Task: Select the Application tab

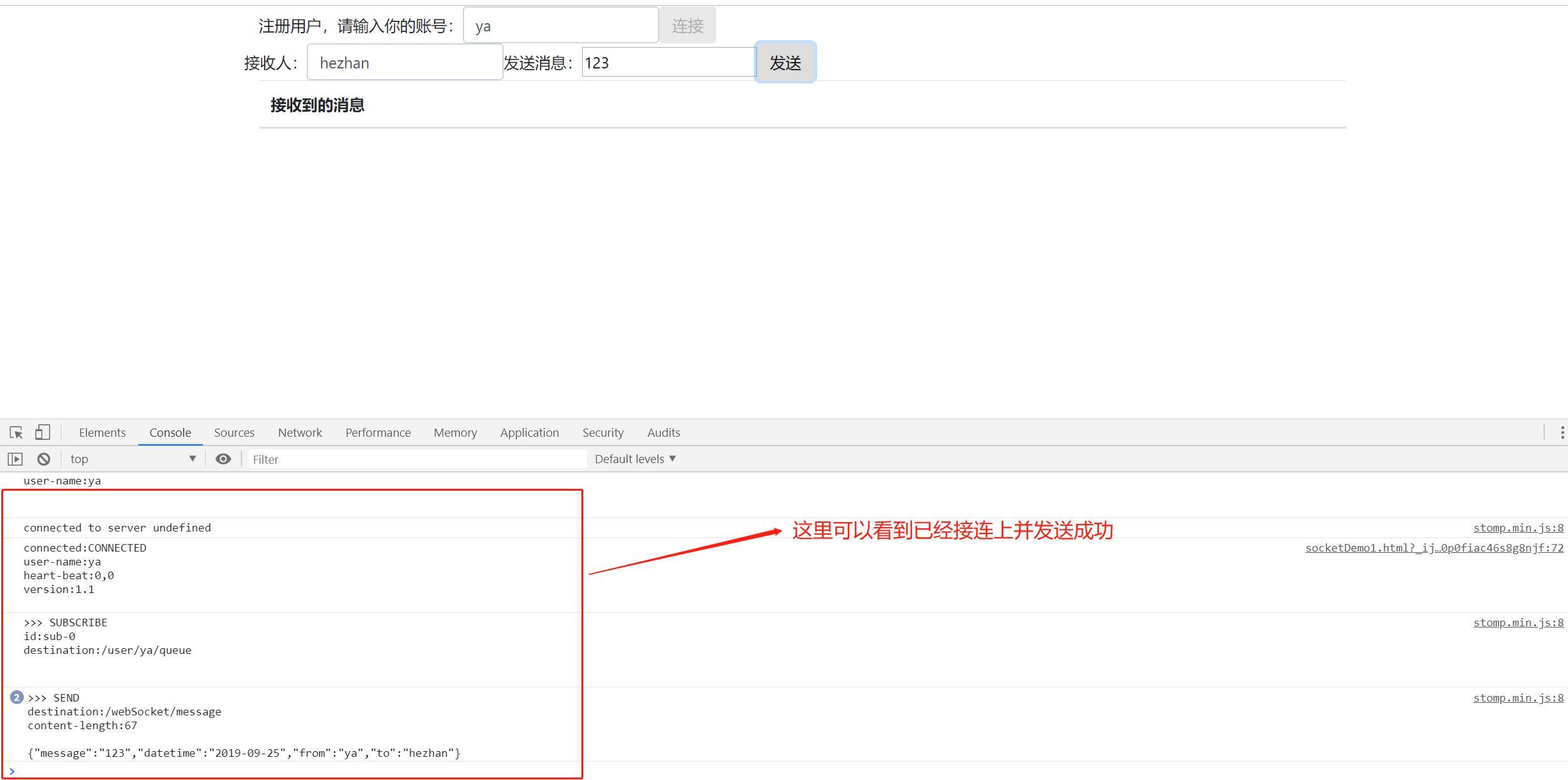Action: coord(529,433)
